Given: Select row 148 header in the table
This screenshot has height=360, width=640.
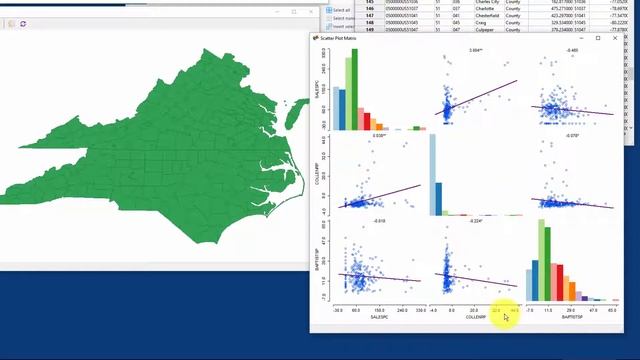Looking at the screenshot, I should point(370,23).
